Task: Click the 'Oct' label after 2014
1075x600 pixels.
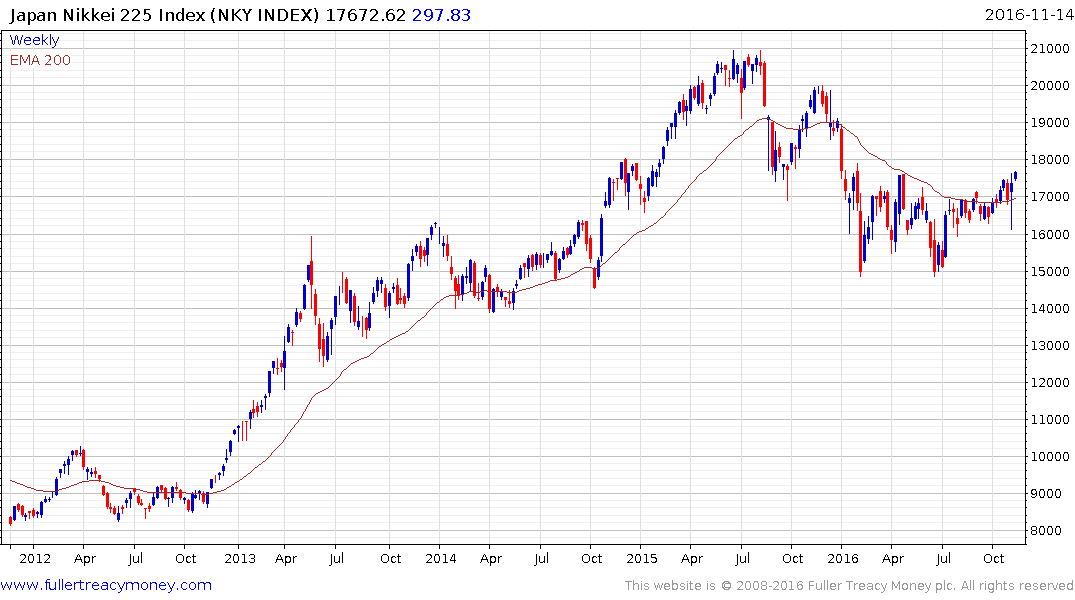Action: click(x=592, y=558)
